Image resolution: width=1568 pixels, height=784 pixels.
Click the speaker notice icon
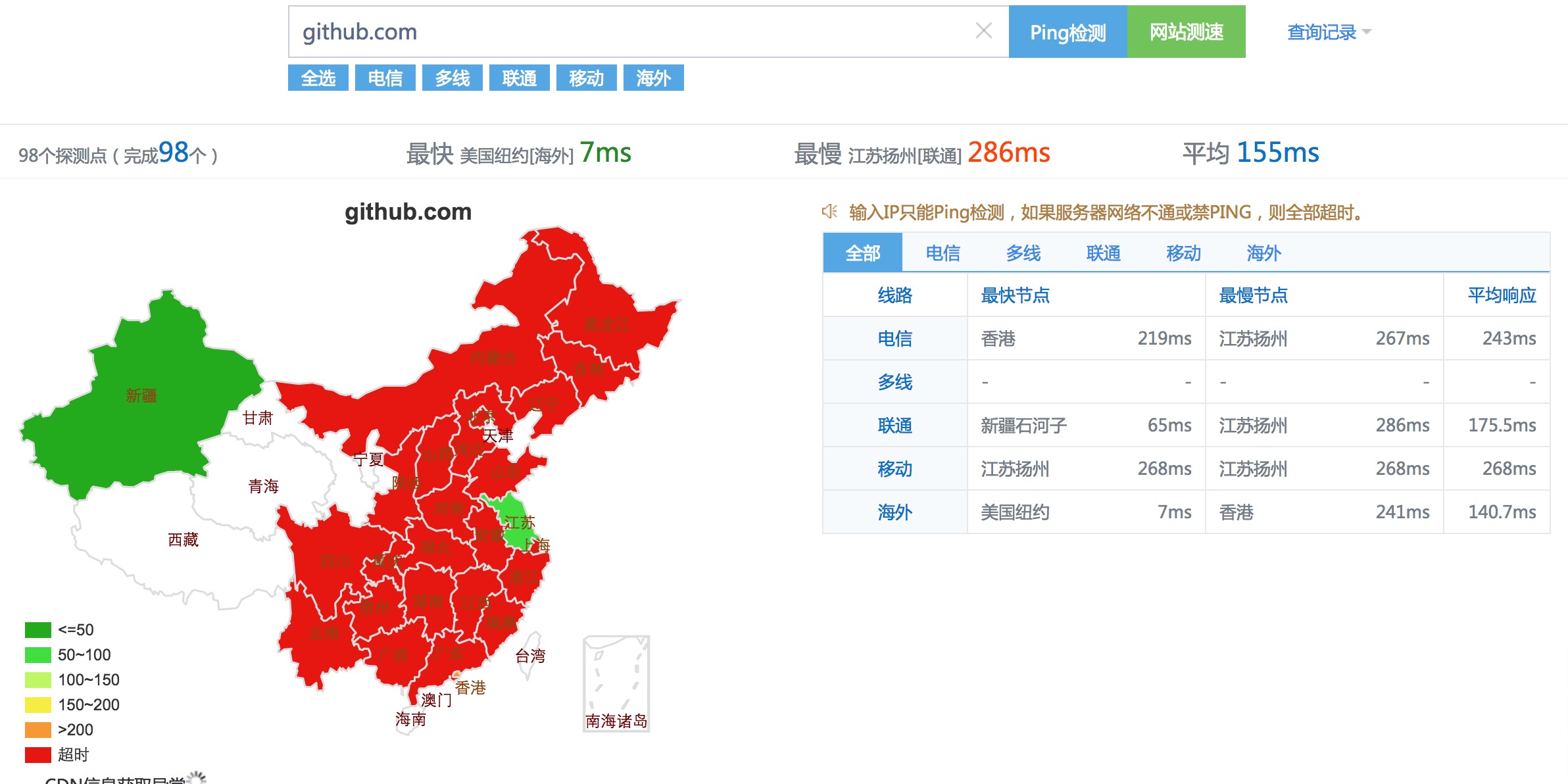tap(829, 212)
